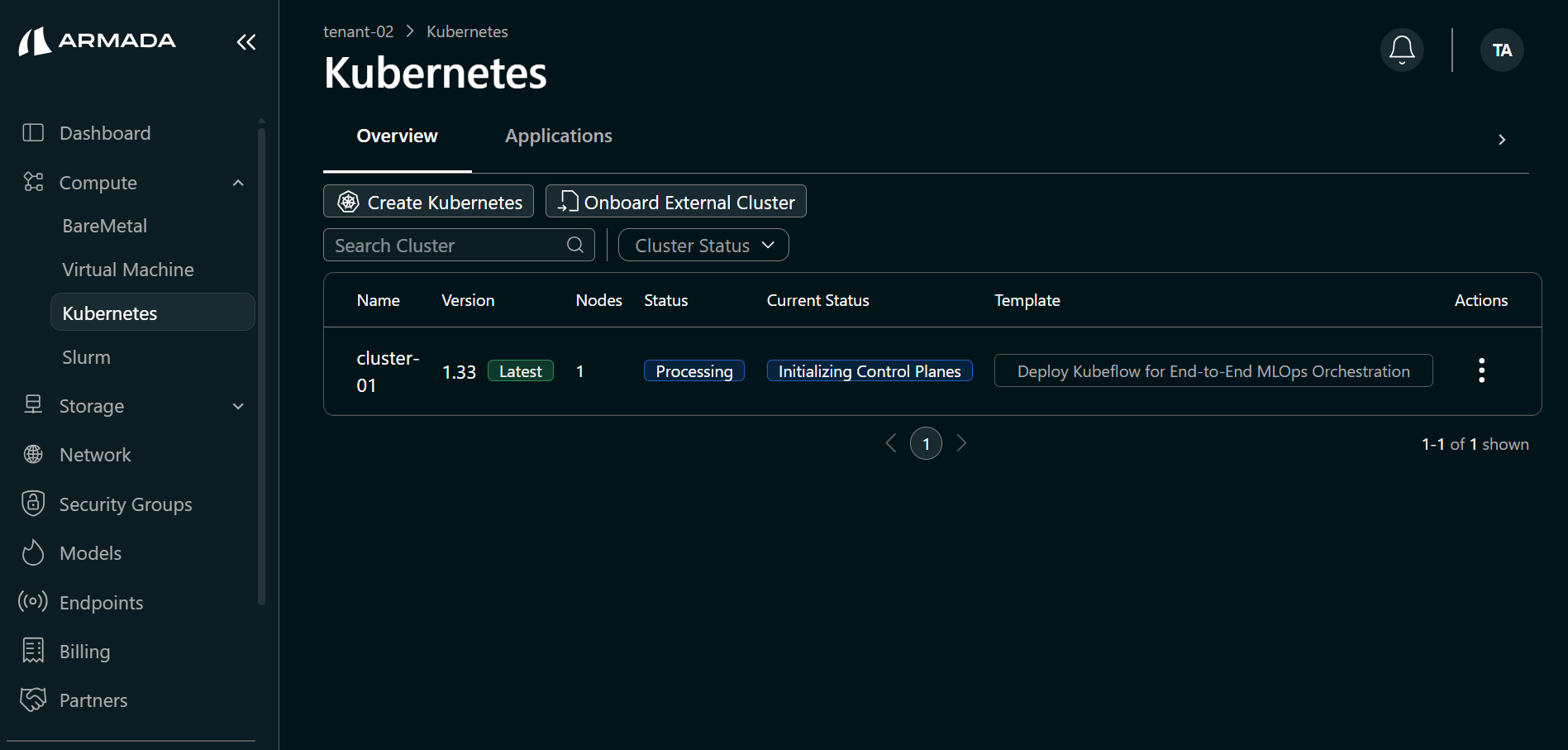The image size is (1568, 750).
Task: Click the Armada logo
Action: point(98,41)
